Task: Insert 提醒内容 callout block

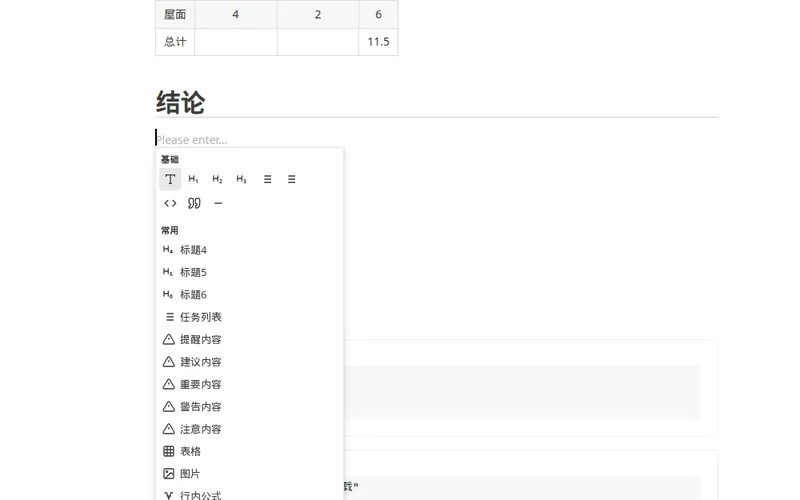Action: tap(249, 340)
